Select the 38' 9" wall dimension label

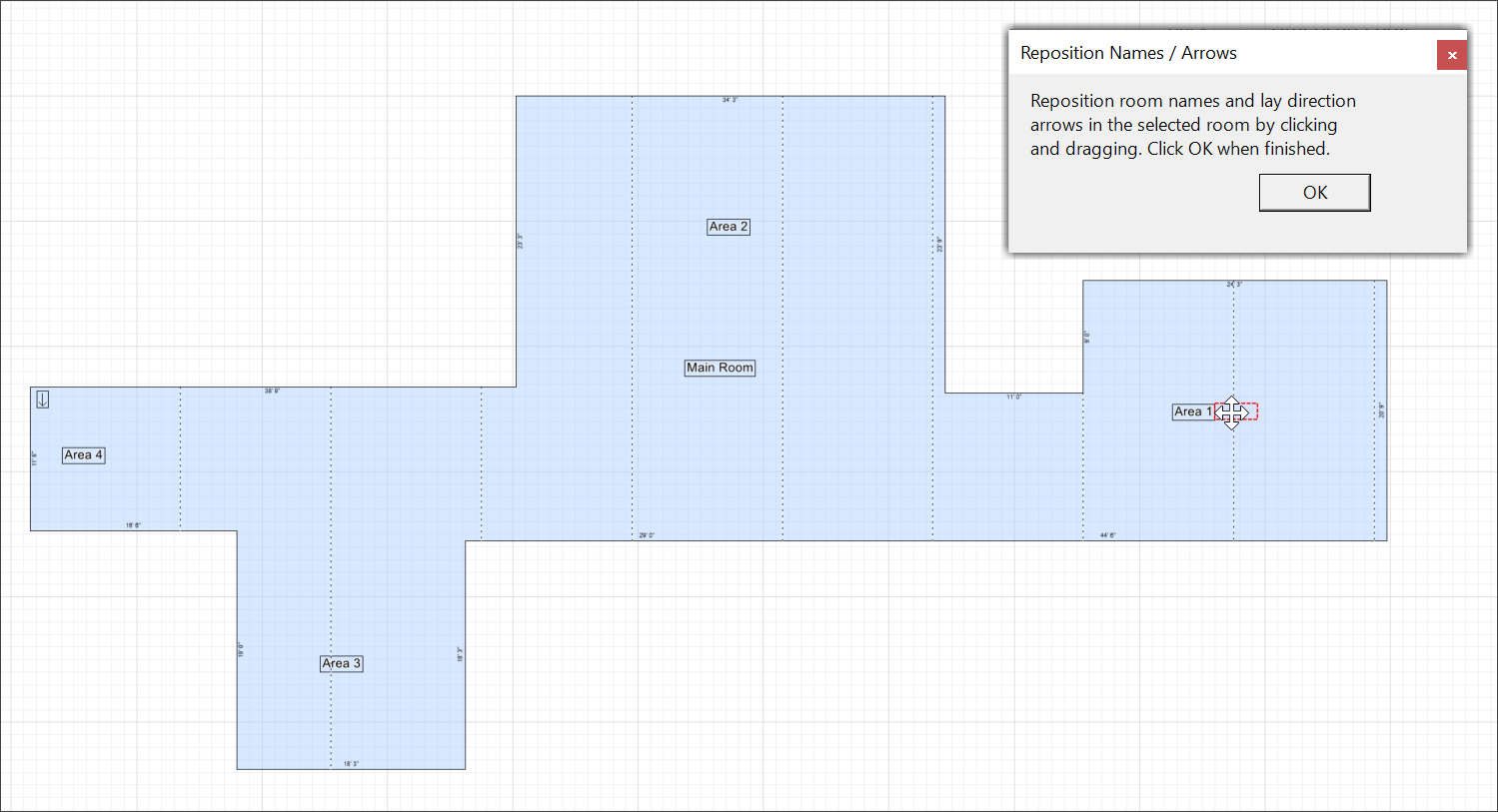272,391
